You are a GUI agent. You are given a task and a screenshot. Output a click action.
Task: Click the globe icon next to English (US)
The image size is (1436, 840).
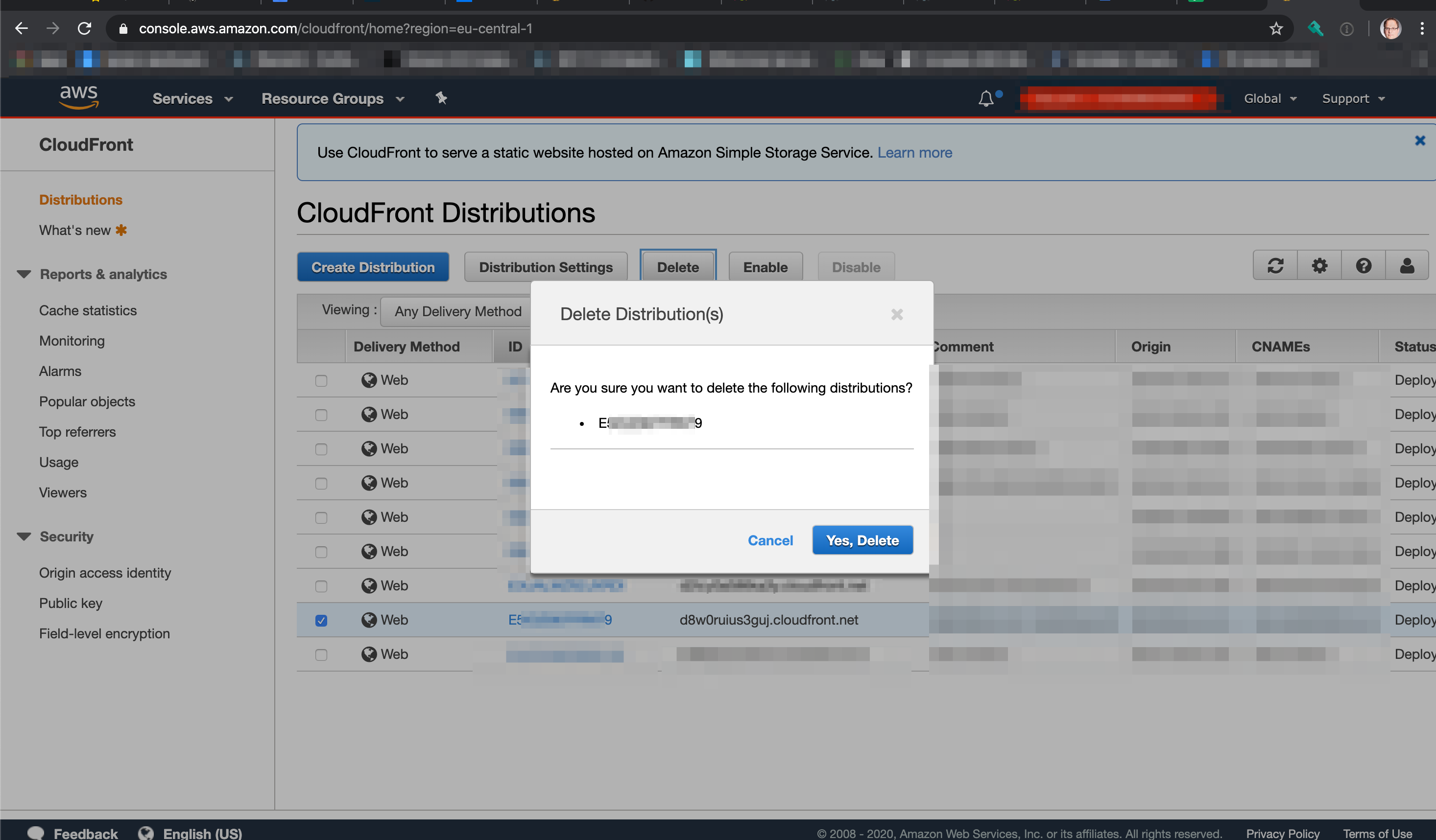click(146, 833)
